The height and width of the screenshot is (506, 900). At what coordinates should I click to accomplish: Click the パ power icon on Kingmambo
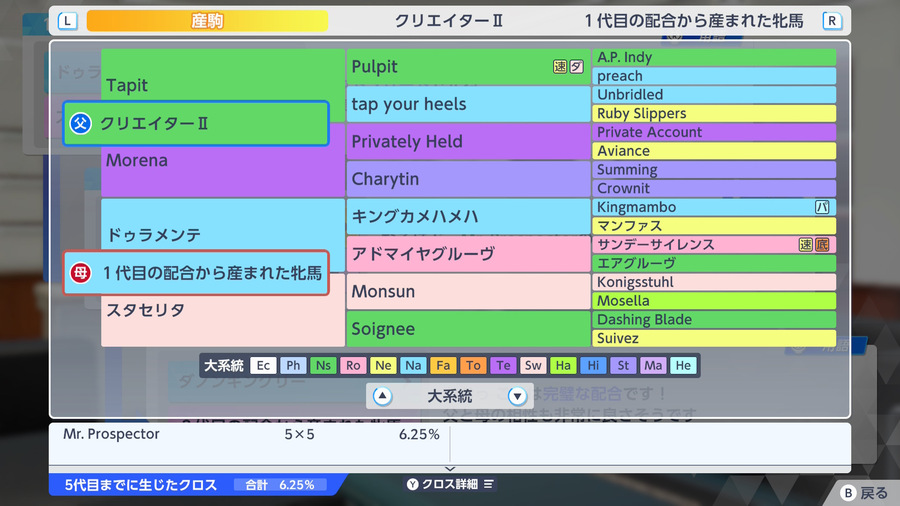click(x=822, y=207)
